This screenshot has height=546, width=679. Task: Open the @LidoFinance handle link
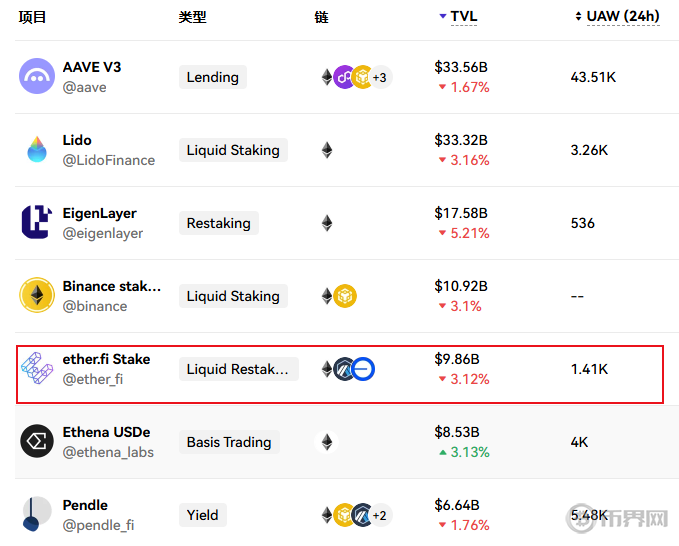coord(109,160)
